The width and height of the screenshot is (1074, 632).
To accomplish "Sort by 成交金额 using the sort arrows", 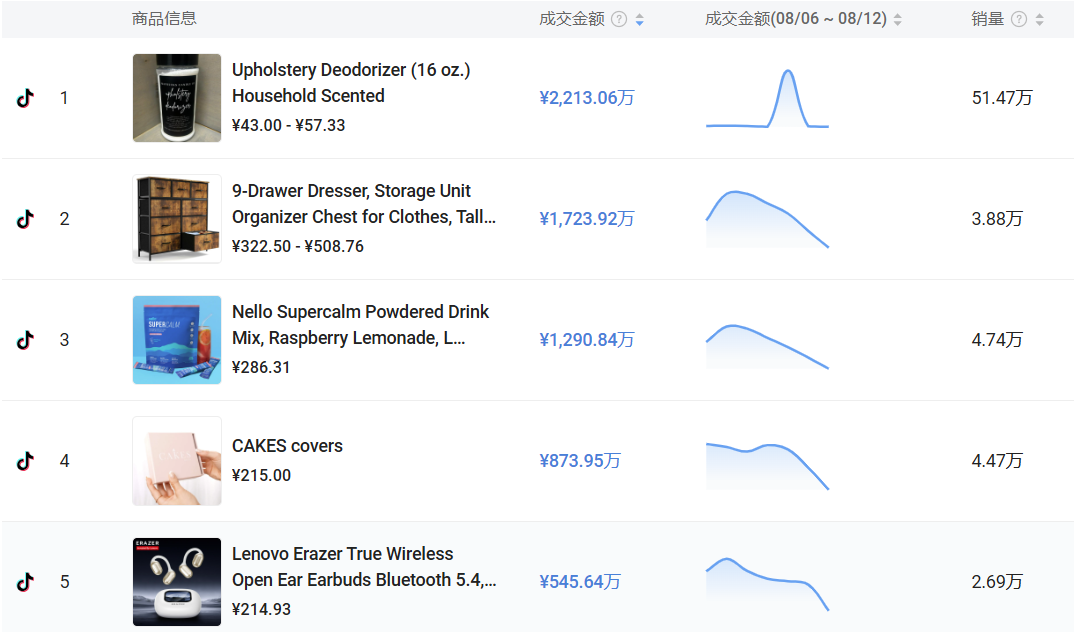I will (639, 19).
